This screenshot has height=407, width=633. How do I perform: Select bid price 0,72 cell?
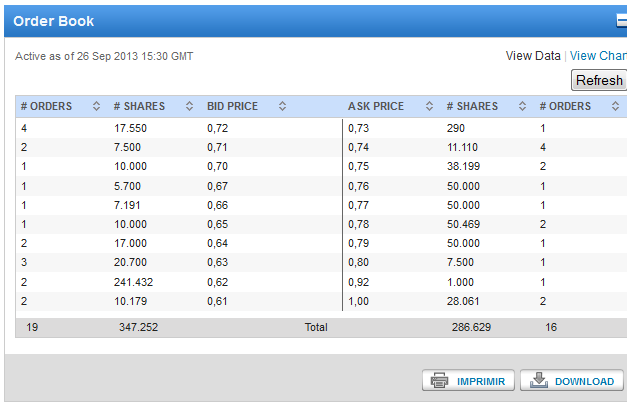(x=218, y=128)
